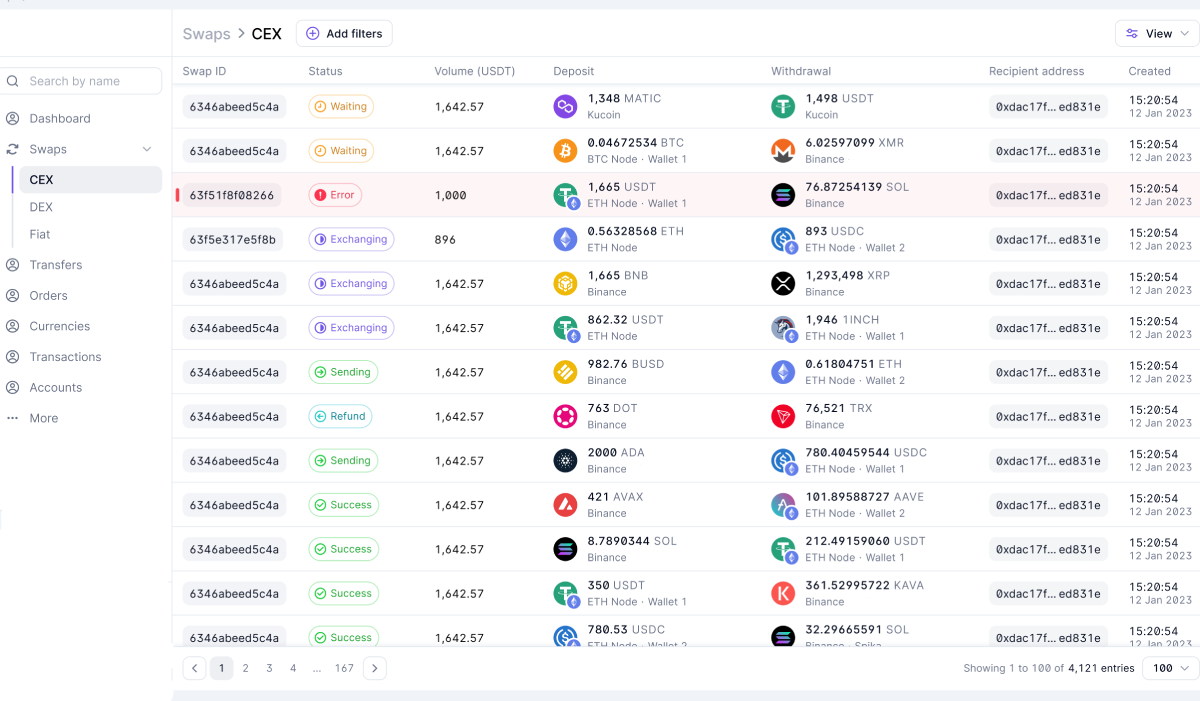1200x701 pixels.
Task: Select the Transfers sidebar icon
Action: click(x=13, y=264)
